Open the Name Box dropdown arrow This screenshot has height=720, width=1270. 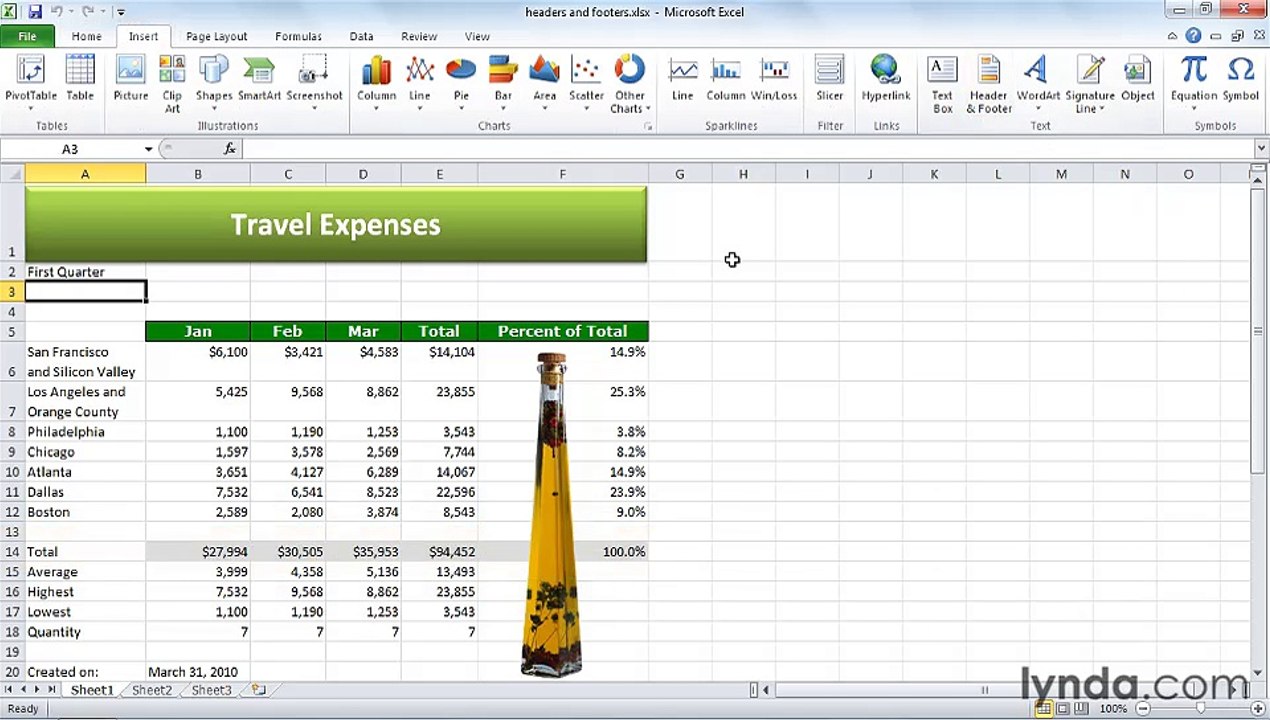coord(148,149)
